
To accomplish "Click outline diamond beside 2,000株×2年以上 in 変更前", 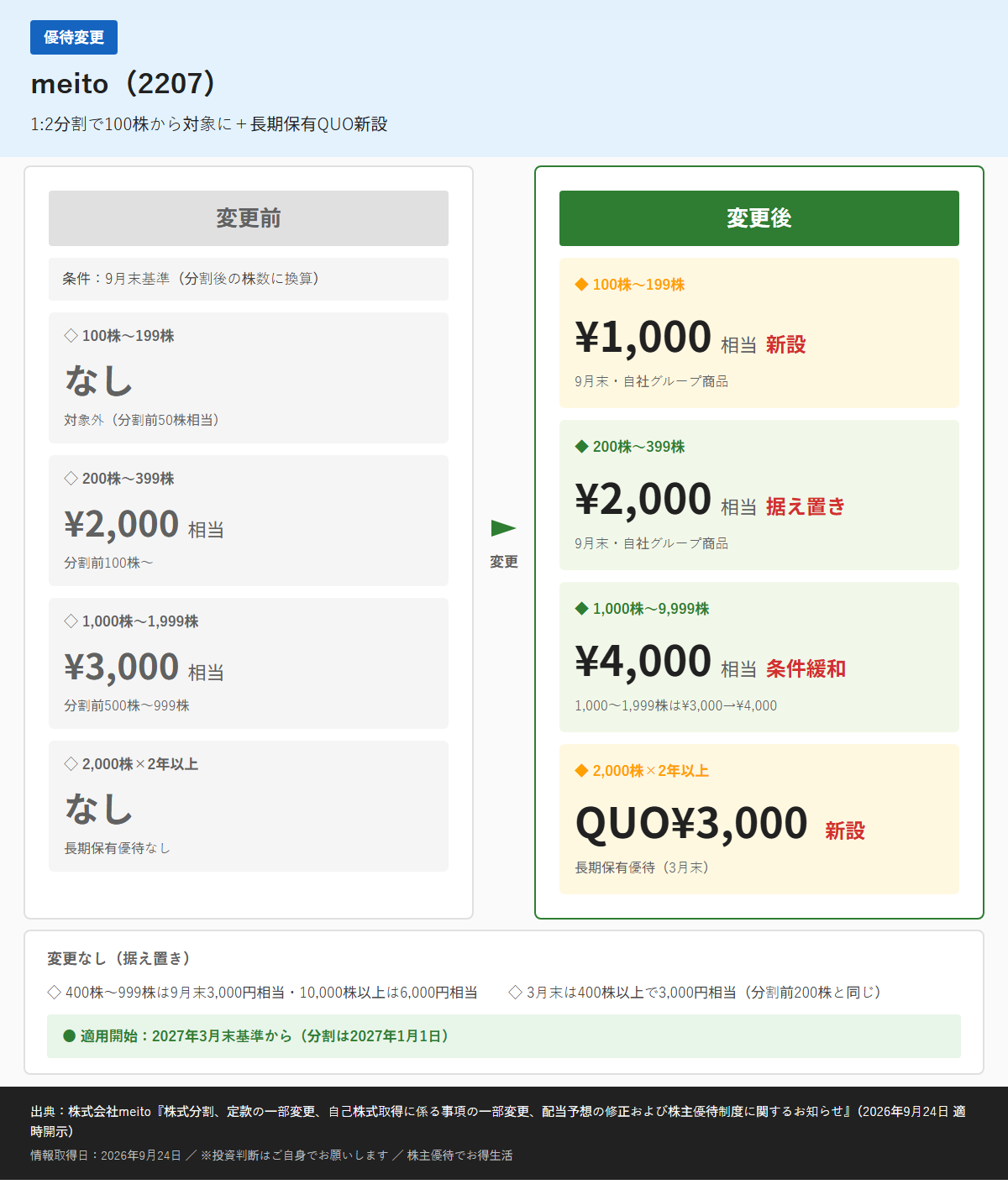I will point(71,764).
